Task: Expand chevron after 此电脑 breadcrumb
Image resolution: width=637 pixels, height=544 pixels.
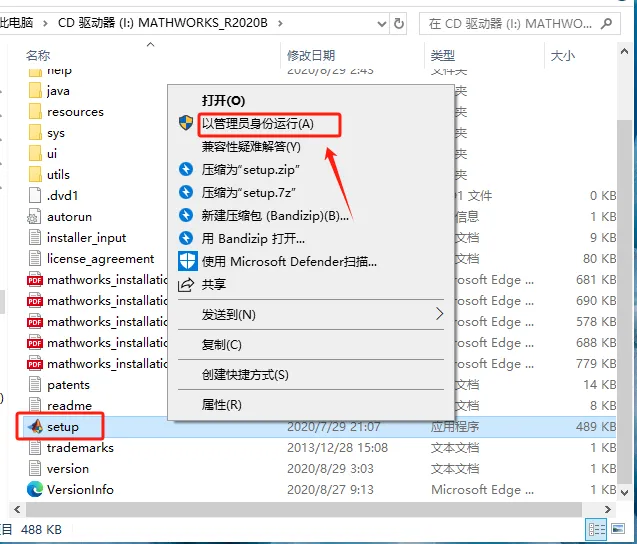Action: [45, 23]
